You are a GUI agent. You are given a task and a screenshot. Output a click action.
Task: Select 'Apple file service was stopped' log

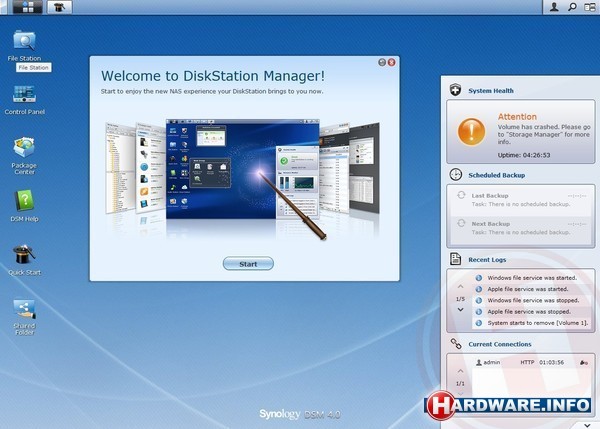click(x=532, y=312)
